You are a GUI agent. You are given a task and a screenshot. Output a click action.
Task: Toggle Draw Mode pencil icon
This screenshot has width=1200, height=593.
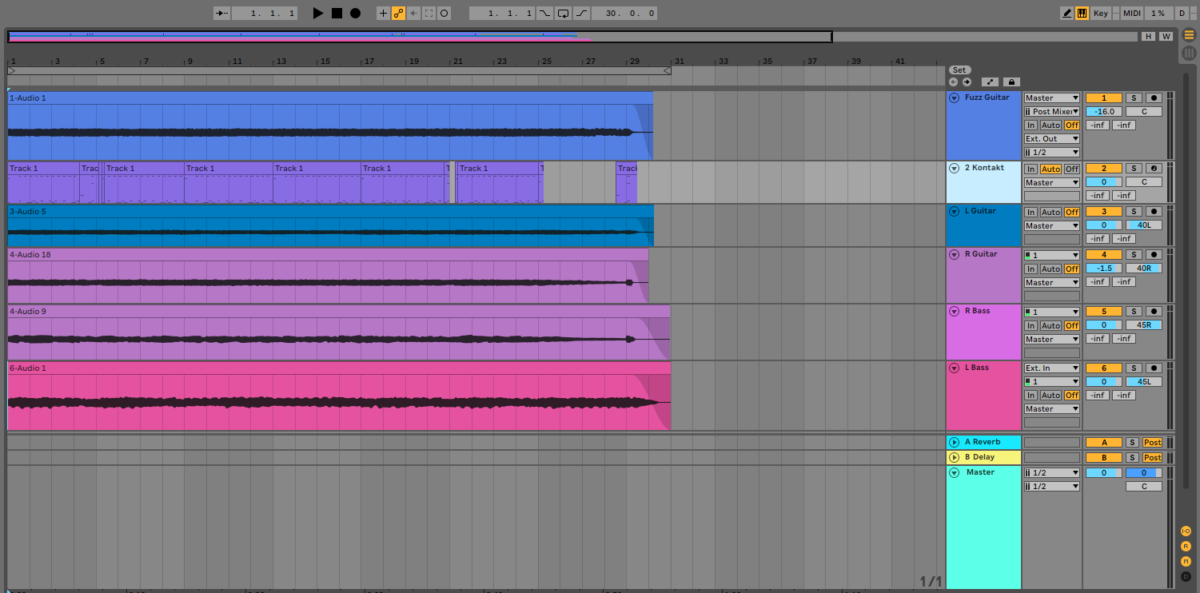coord(1067,13)
